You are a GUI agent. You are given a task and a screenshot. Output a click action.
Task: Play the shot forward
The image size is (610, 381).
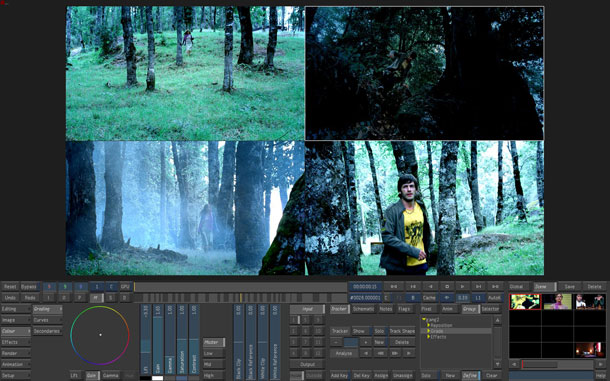click(x=463, y=287)
